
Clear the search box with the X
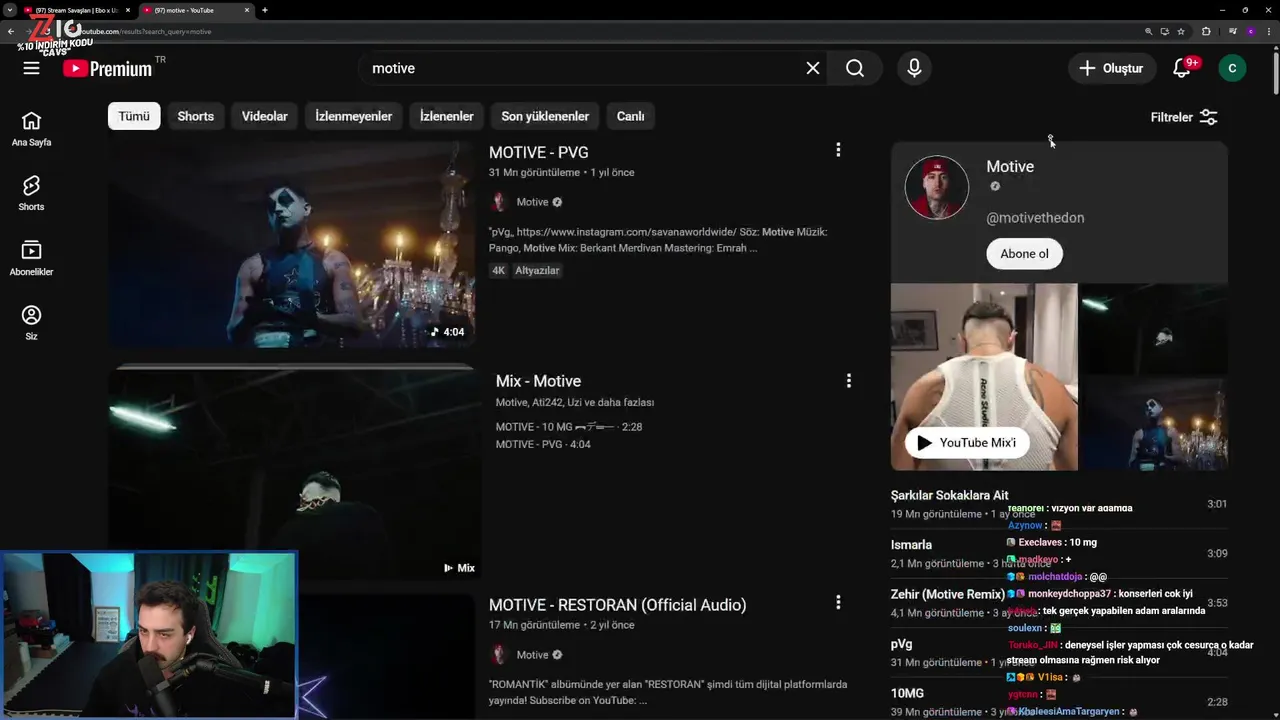click(813, 68)
